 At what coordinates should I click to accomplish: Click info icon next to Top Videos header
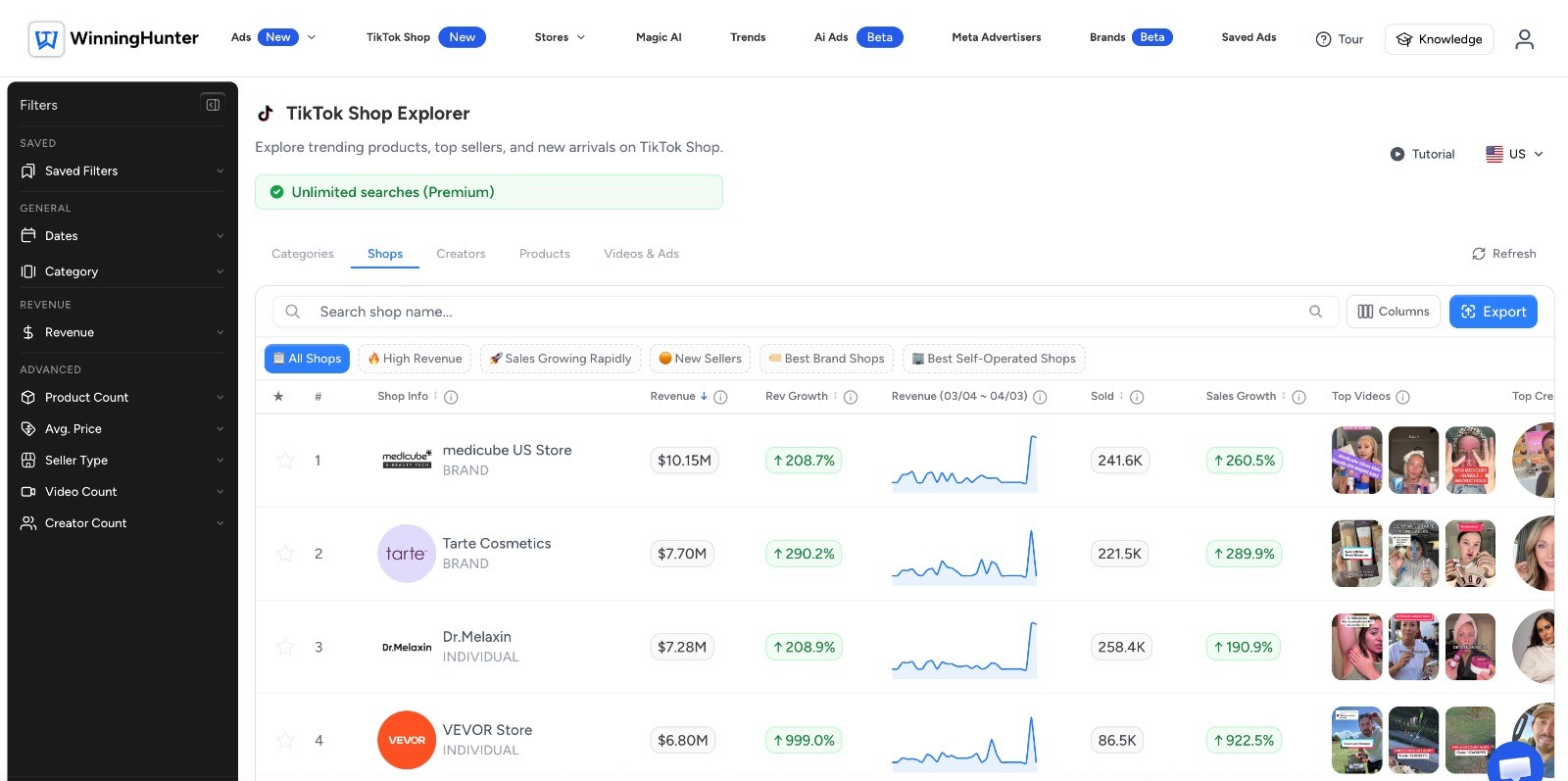1402,397
